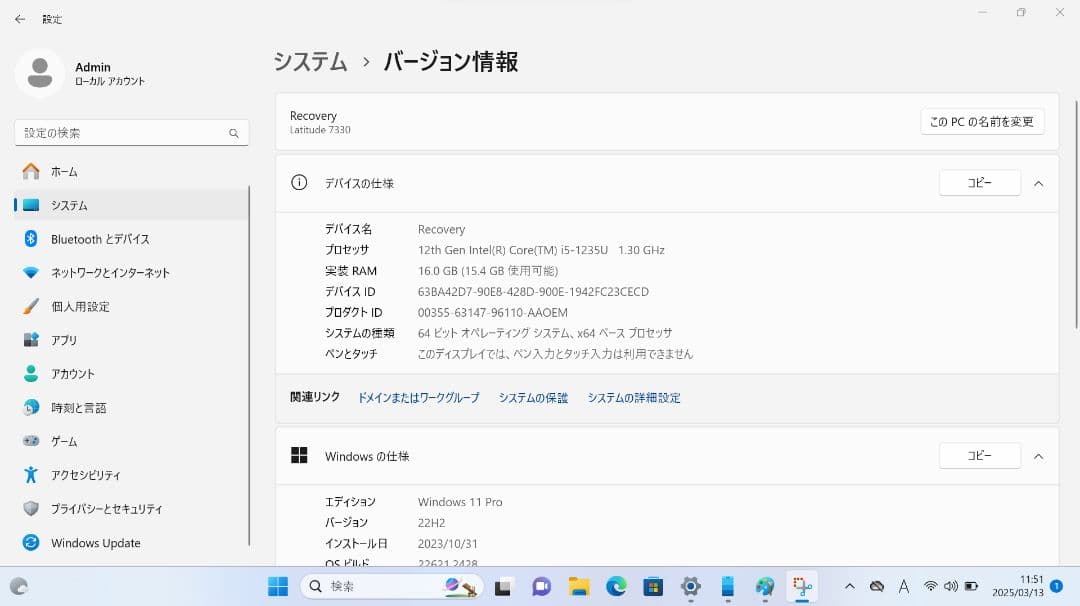Open Microsoft Edge from the taskbar

point(617,586)
